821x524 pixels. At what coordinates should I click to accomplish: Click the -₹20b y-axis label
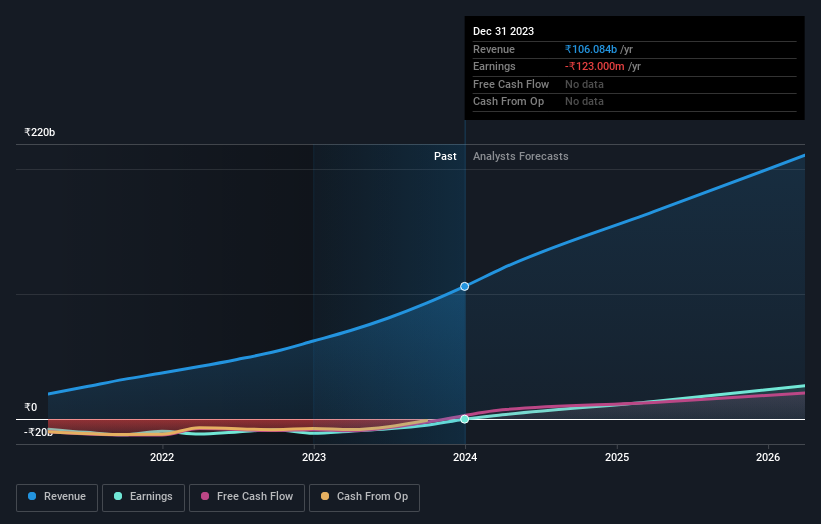[x=38, y=432]
